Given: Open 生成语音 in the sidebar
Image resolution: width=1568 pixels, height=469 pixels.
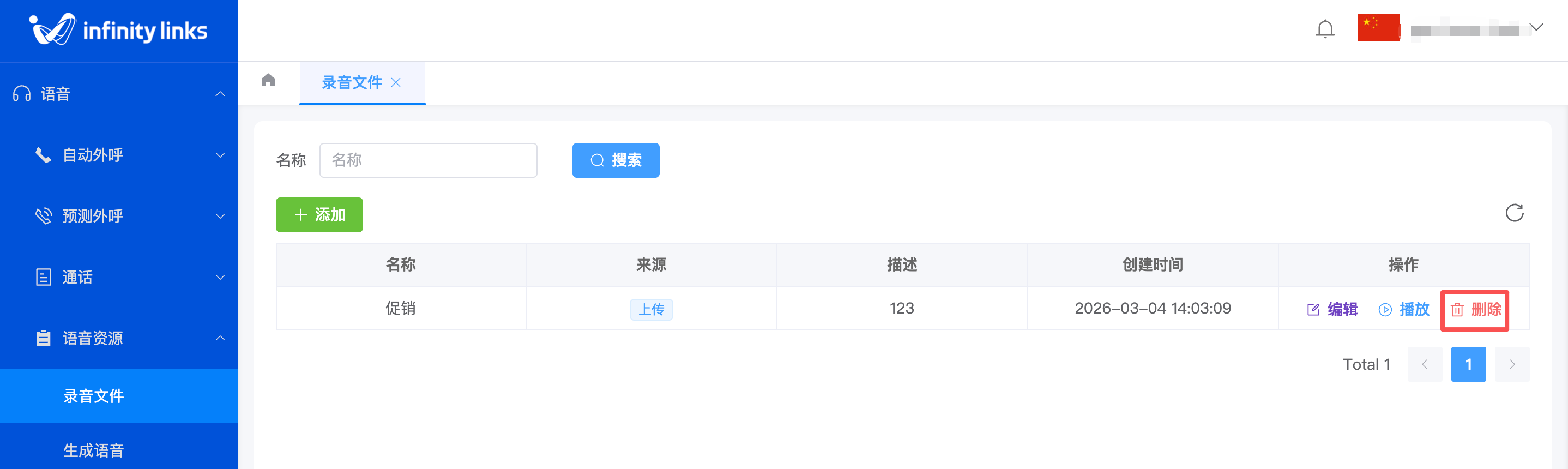Looking at the screenshot, I should click(94, 450).
